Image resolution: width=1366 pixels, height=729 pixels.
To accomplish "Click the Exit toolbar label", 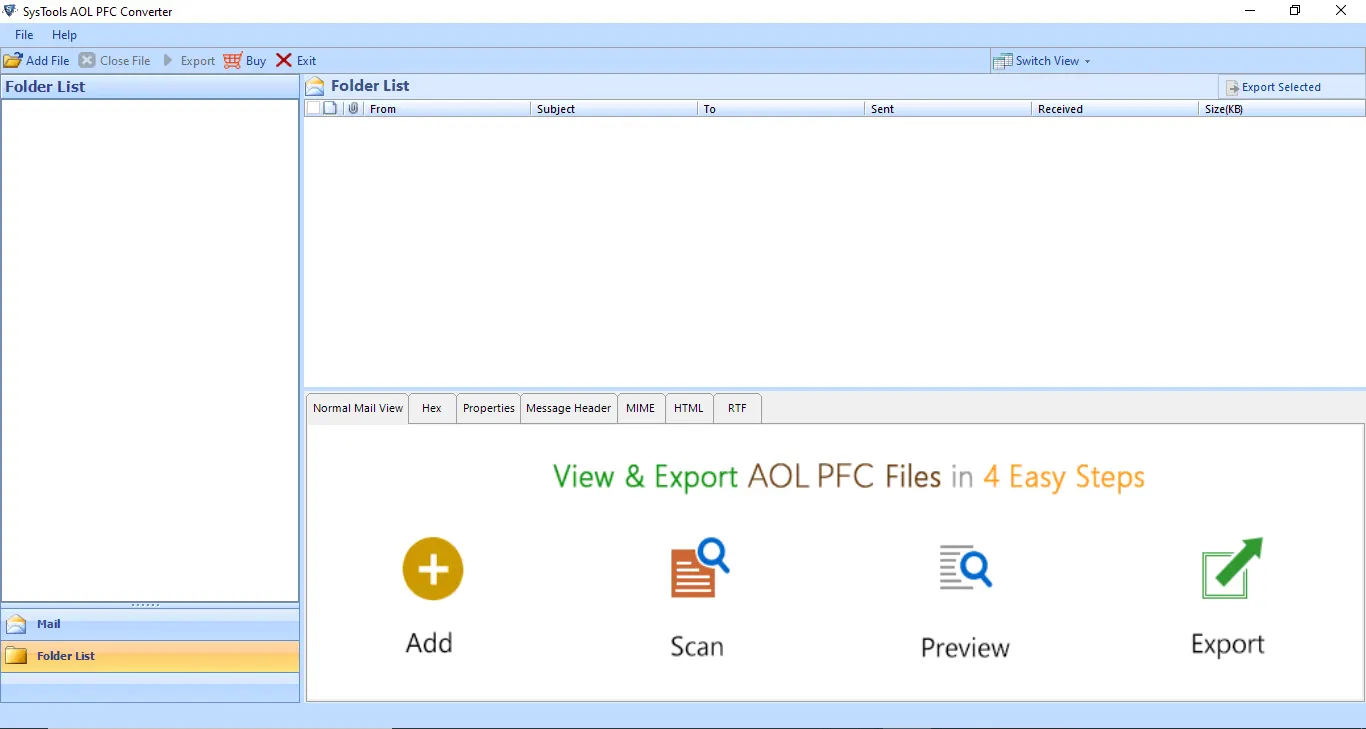I will coord(306,61).
